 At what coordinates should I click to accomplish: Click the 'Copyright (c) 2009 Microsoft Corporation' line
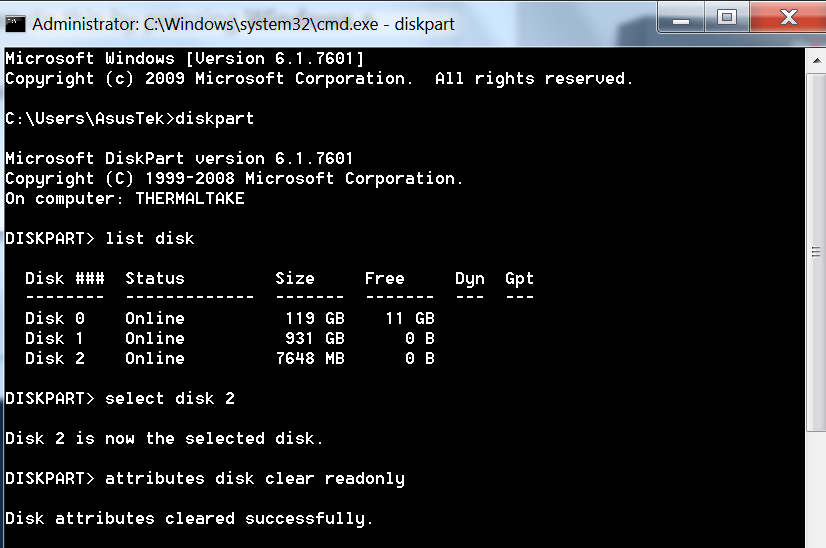(319, 79)
